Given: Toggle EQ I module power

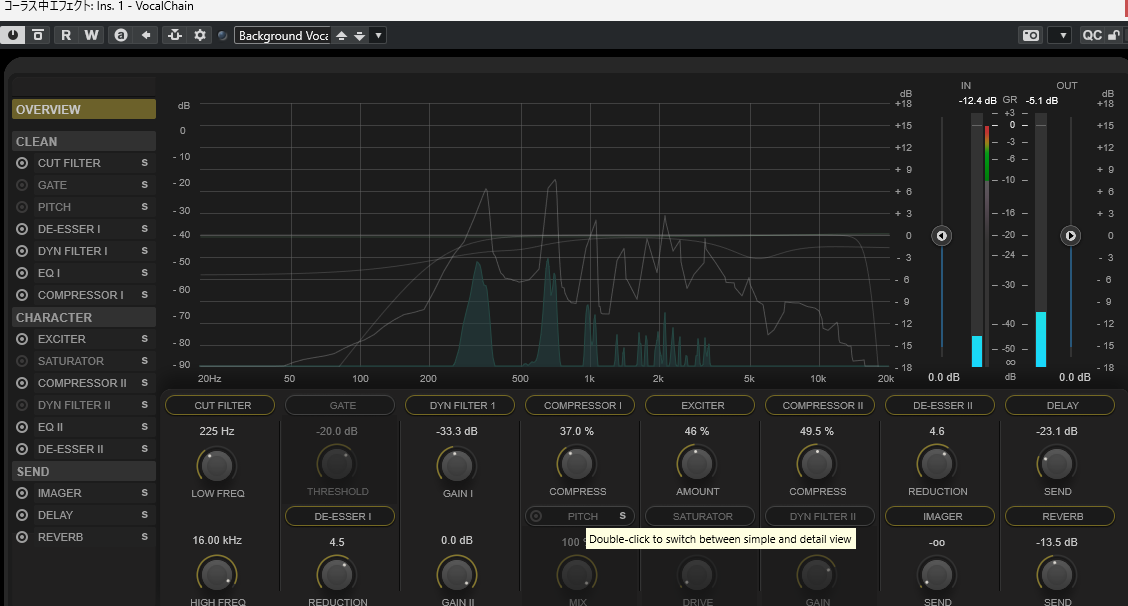Looking at the screenshot, I should pyautogui.click(x=22, y=273).
